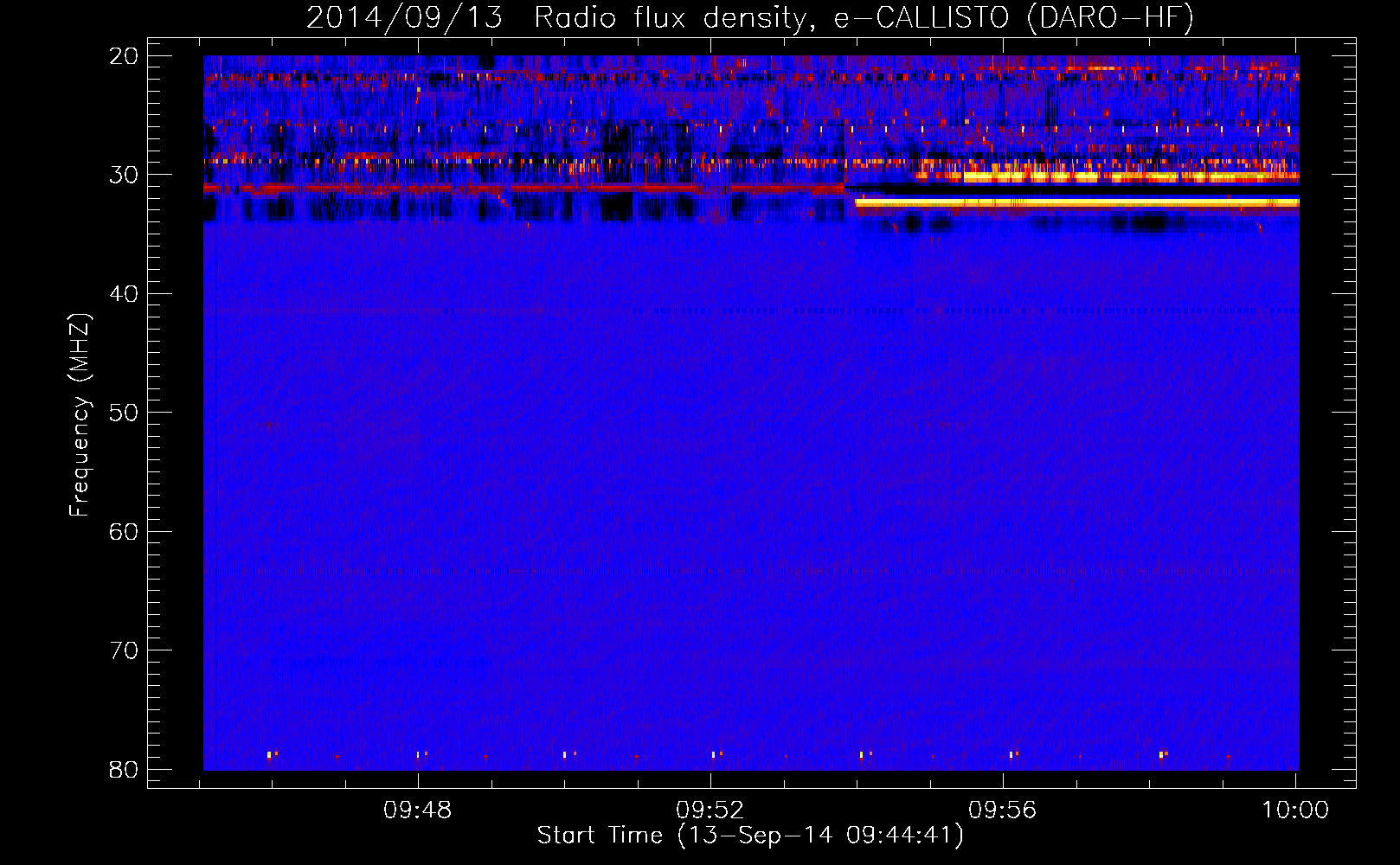Click the 09:52 time tick label
Viewport: 1400px width, 865px height.
click(x=710, y=811)
